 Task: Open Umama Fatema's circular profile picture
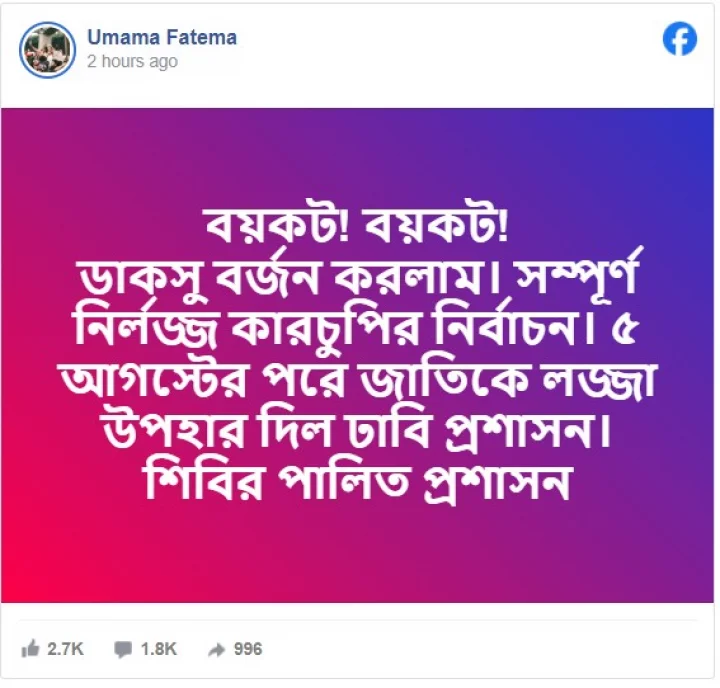(x=47, y=50)
